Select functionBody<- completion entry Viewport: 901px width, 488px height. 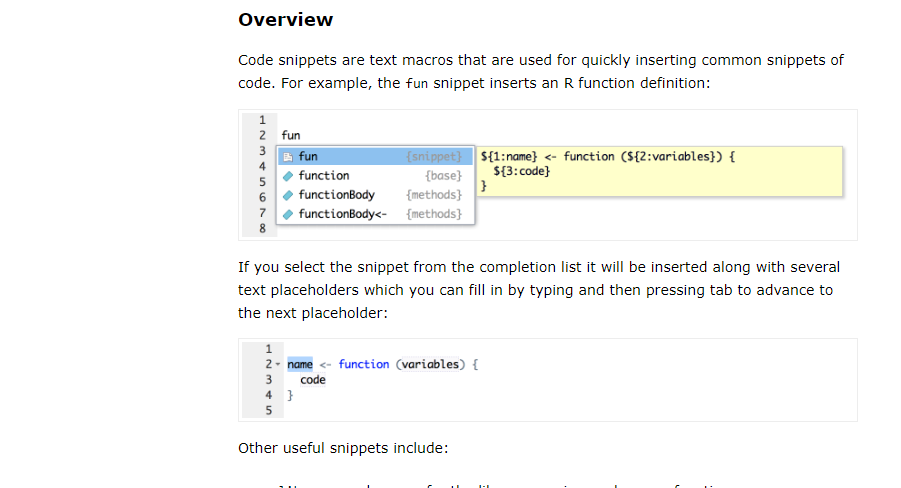pyautogui.click(x=375, y=214)
